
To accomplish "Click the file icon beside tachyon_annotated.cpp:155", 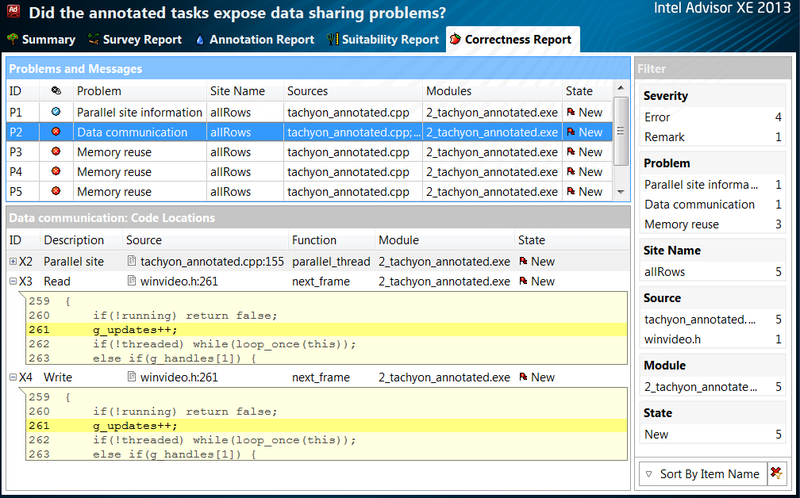I will (132, 261).
